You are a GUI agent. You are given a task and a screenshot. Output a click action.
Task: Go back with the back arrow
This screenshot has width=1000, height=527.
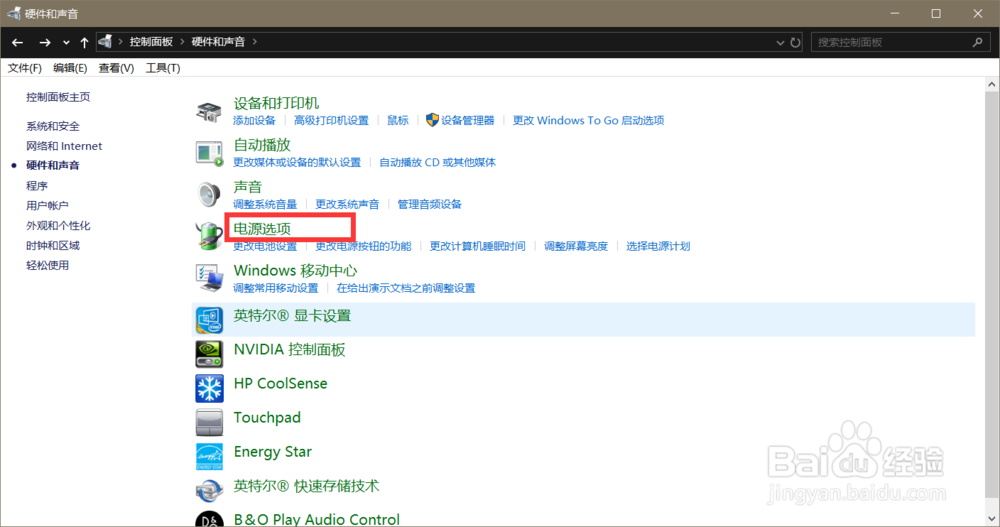(17, 42)
